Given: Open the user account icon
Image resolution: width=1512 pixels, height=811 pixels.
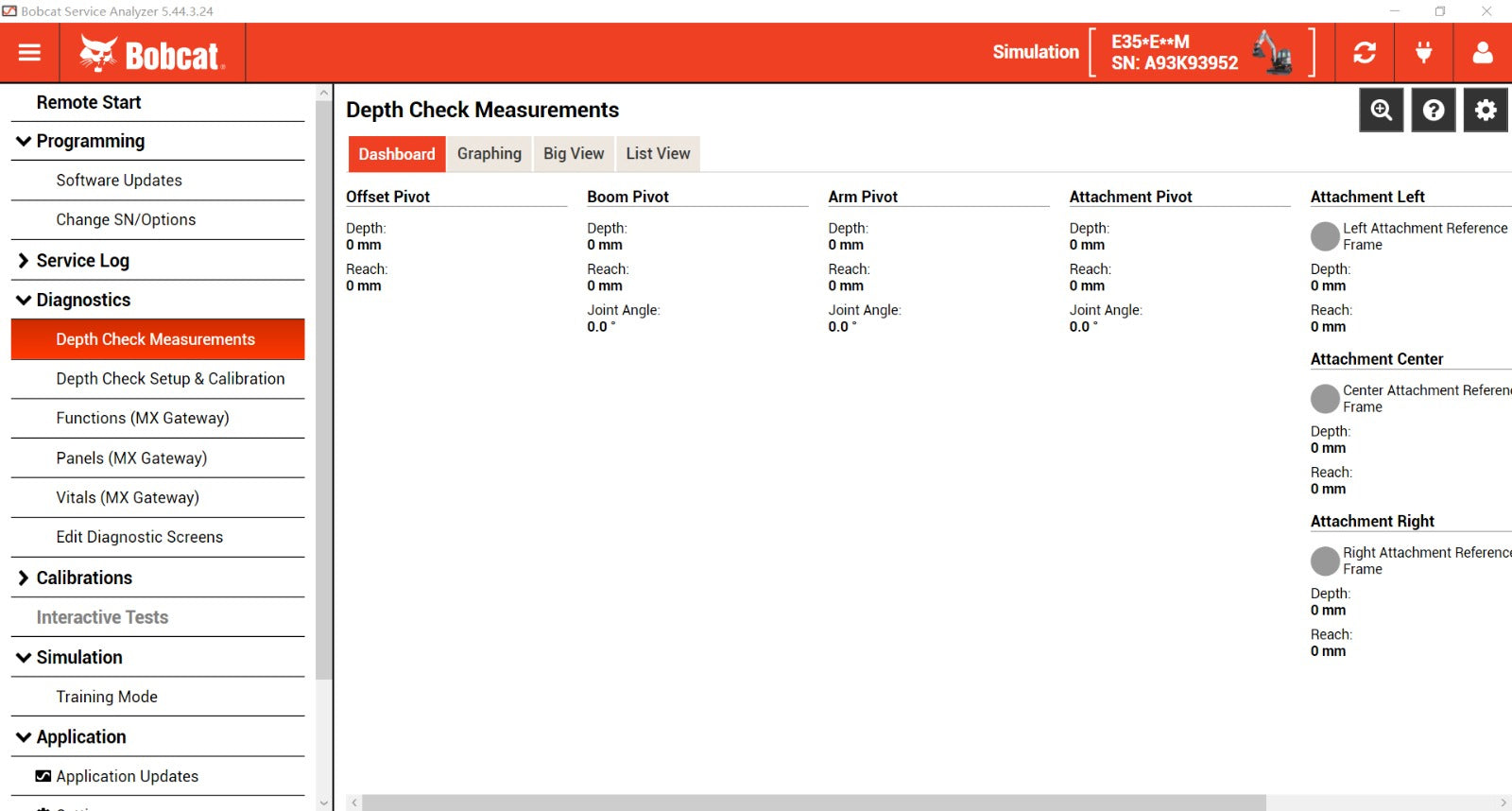Looking at the screenshot, I should 1482,53.
